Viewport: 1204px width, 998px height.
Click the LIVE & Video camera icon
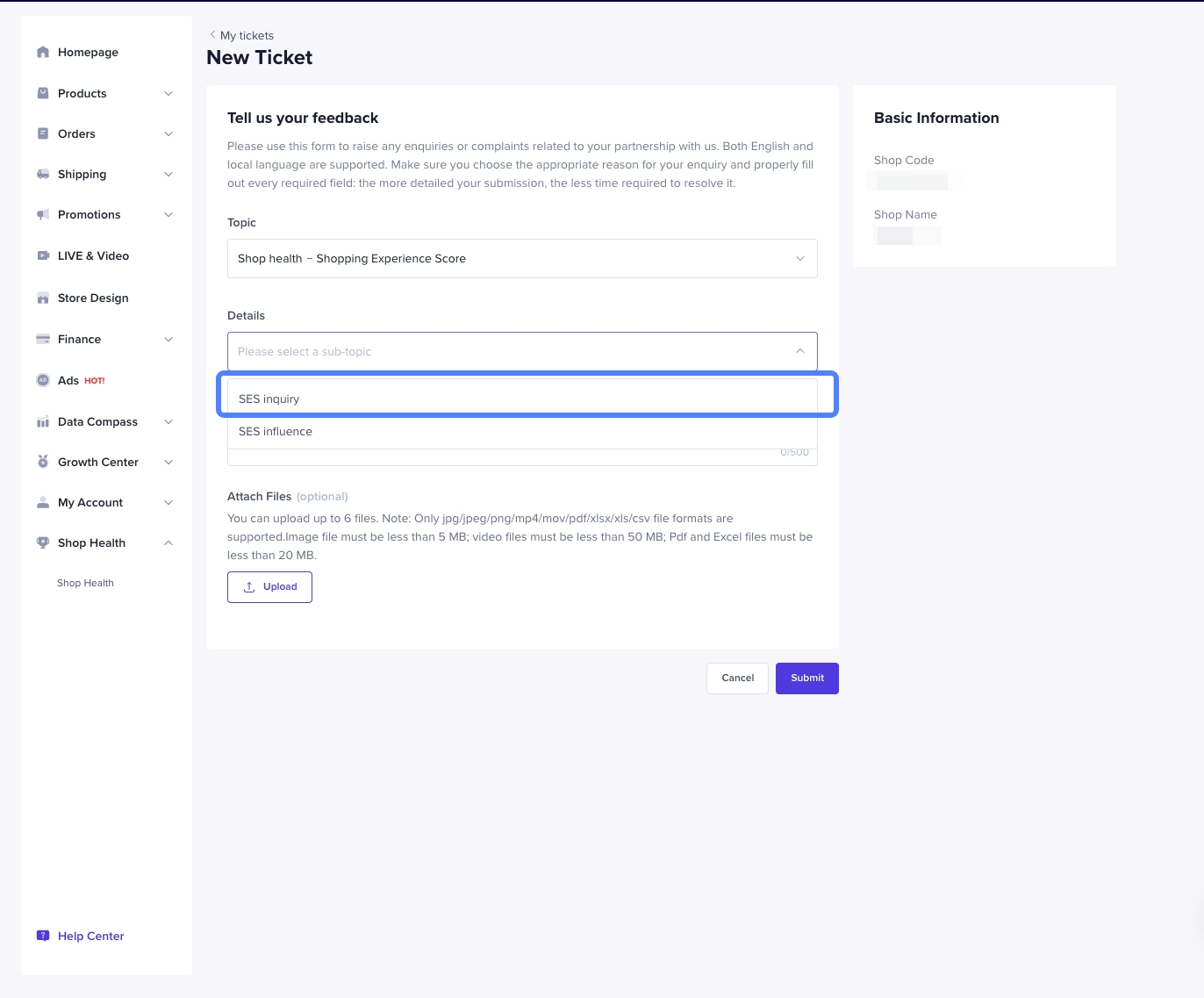pos(43,256)
